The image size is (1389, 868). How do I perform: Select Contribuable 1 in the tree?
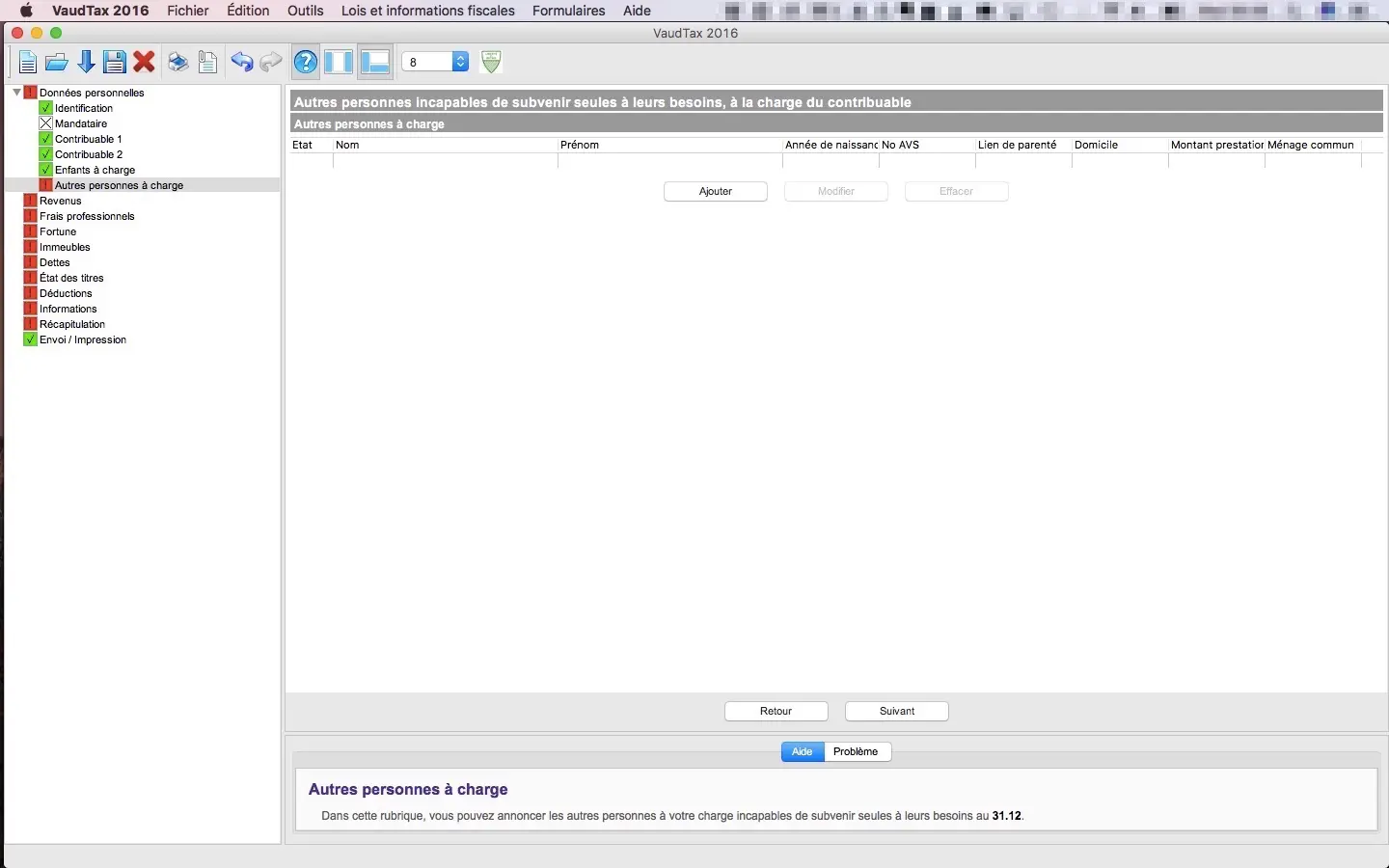pos(89,139)
